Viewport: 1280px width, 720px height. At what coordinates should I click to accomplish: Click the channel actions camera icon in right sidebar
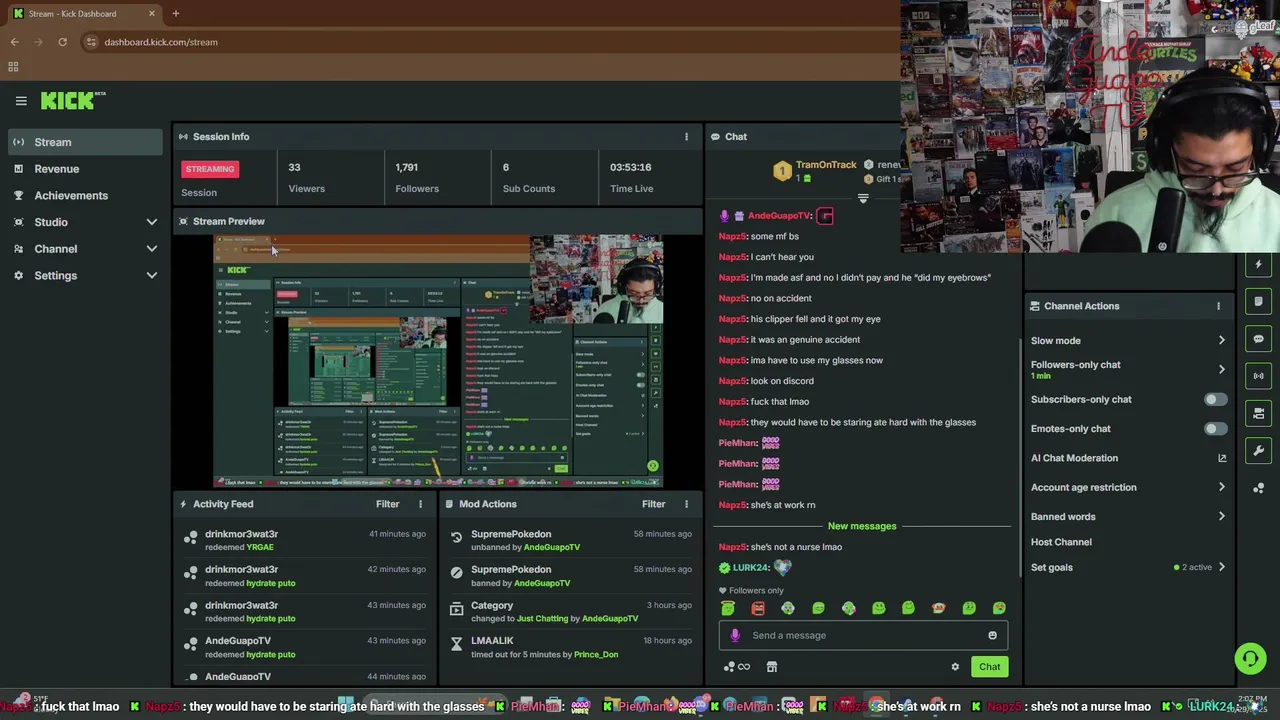tap(1258, 413)
